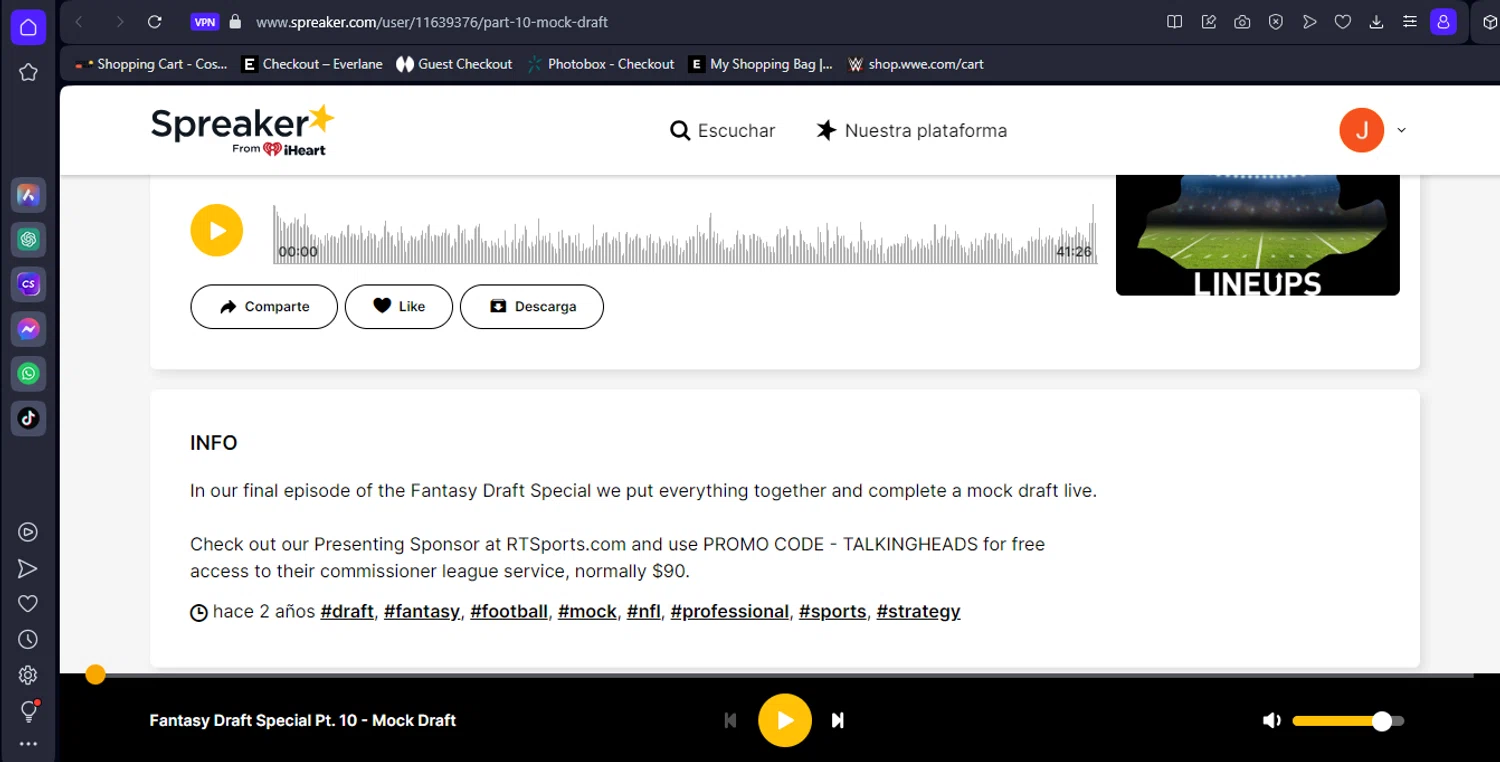
Task: Open the LINEUPS episode artwork
Action: click(x=1258, y=235)
